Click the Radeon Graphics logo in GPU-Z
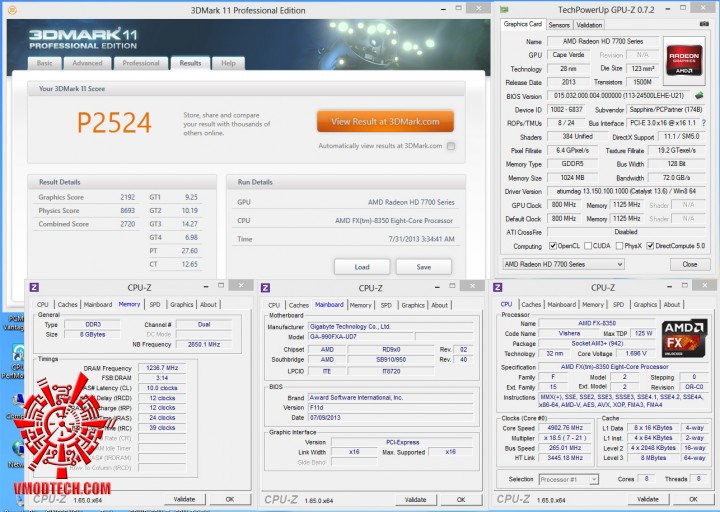This screenshot has height=512, width=720. [x=684, y=60]
